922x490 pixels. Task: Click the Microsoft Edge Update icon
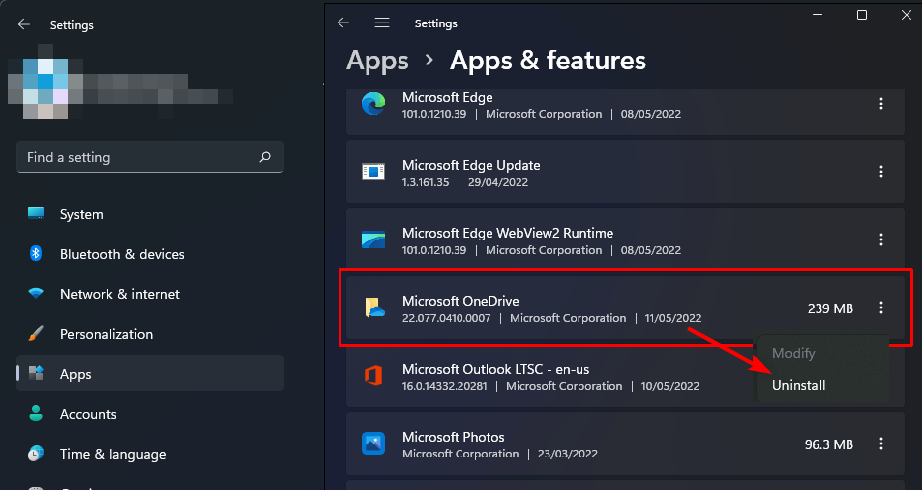(x=373, y=172)
